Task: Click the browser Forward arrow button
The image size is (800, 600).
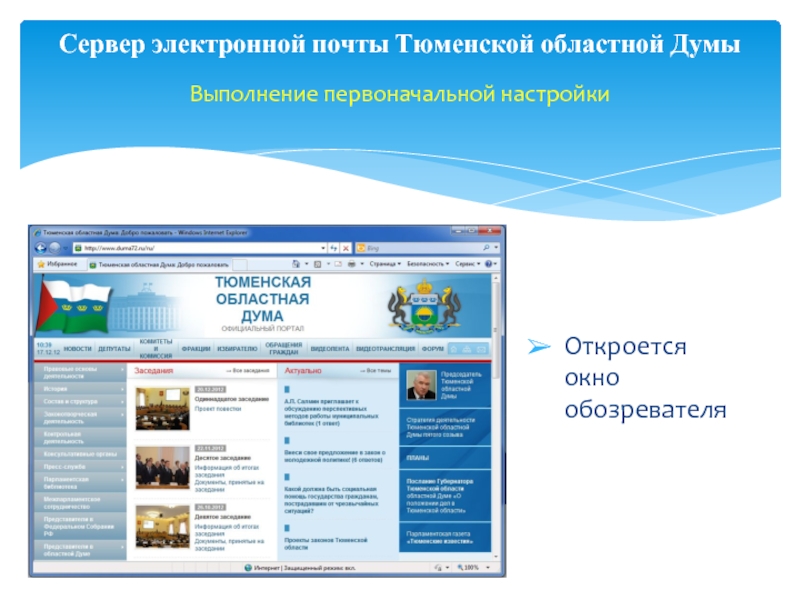Action: tap(55, 248)
